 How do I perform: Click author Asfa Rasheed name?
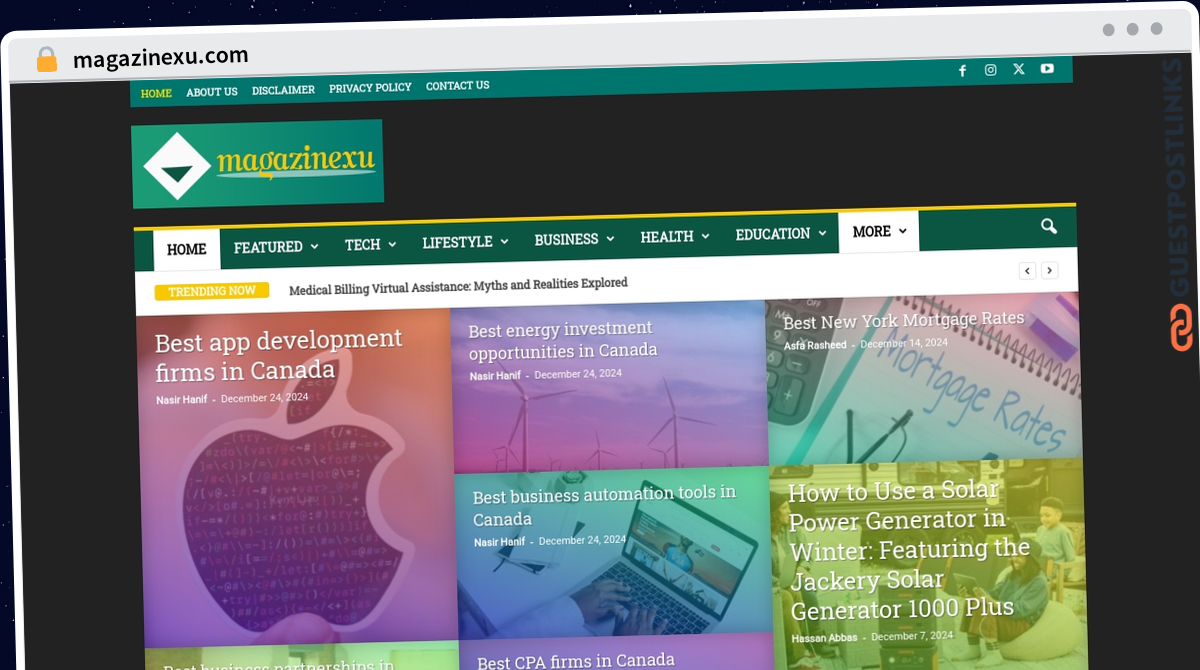(x=815, y=346)
